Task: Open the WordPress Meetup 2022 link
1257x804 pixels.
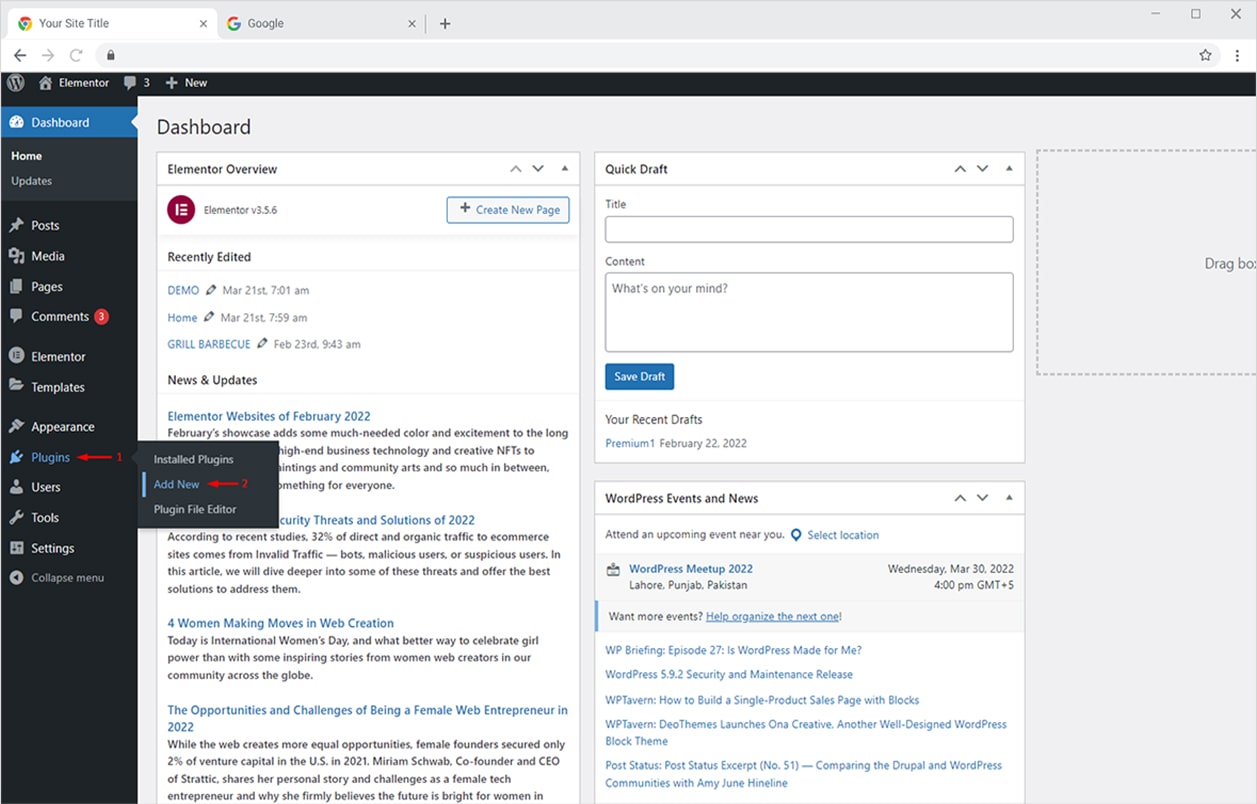Action: click(690, 568)
